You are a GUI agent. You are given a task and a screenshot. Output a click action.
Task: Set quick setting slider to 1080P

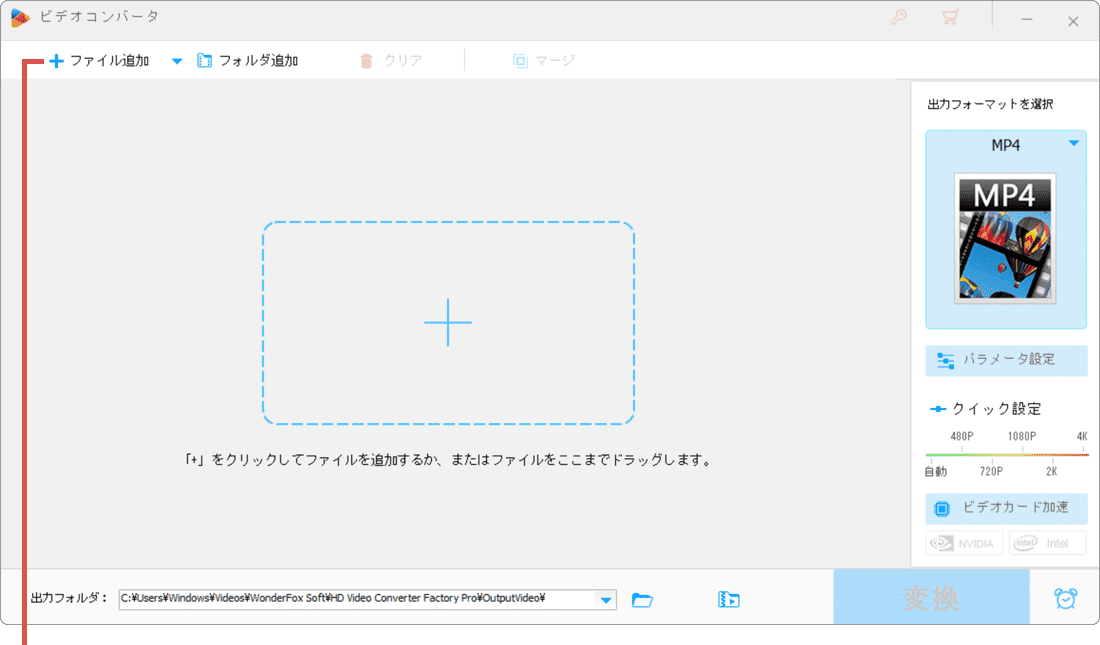click(x=1021, y=455)
